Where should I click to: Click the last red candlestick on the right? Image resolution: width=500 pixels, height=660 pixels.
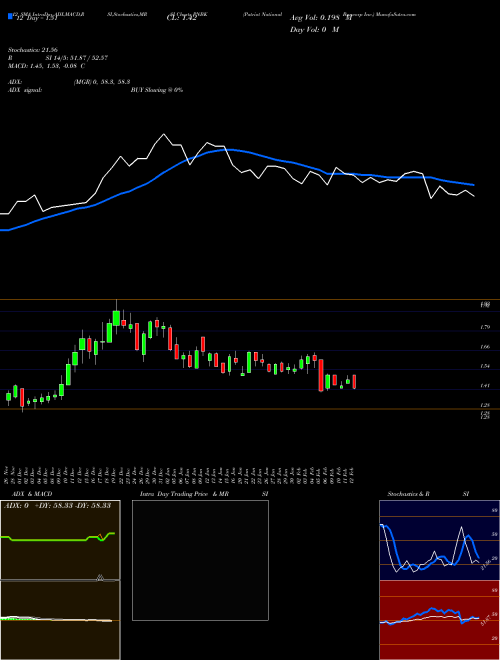coord(354,381)
